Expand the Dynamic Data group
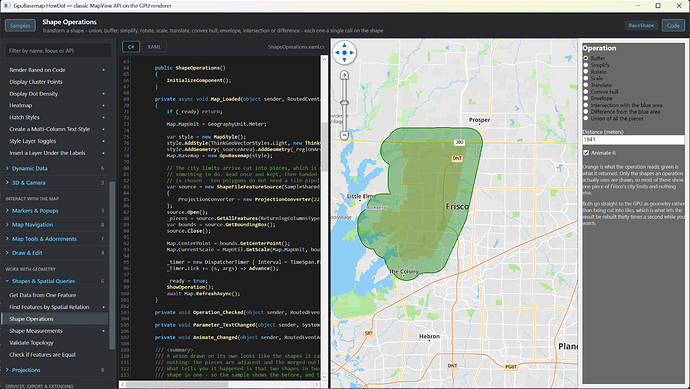 click(x=55, y=168)
